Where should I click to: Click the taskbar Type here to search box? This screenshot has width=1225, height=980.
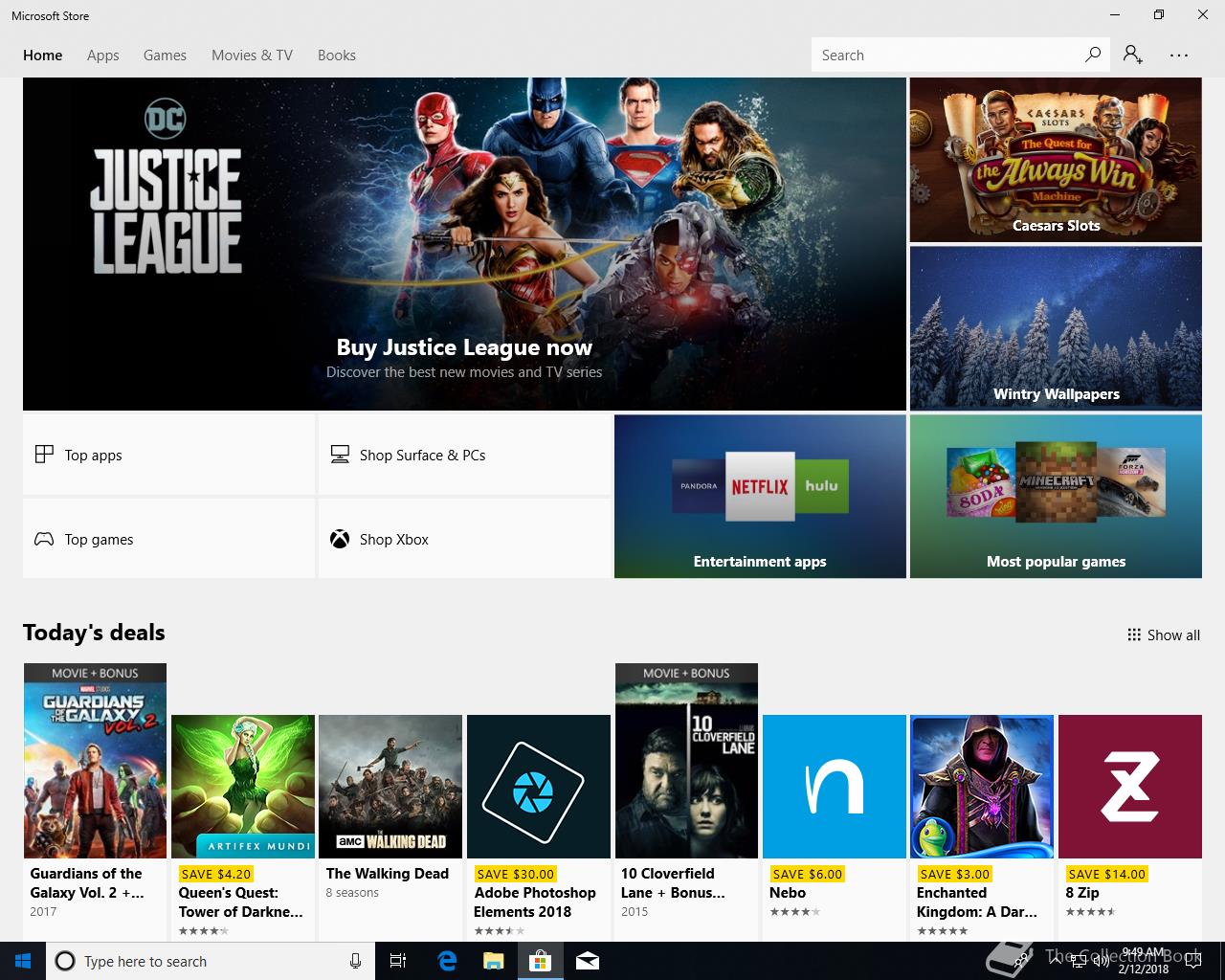click(209, 961)
